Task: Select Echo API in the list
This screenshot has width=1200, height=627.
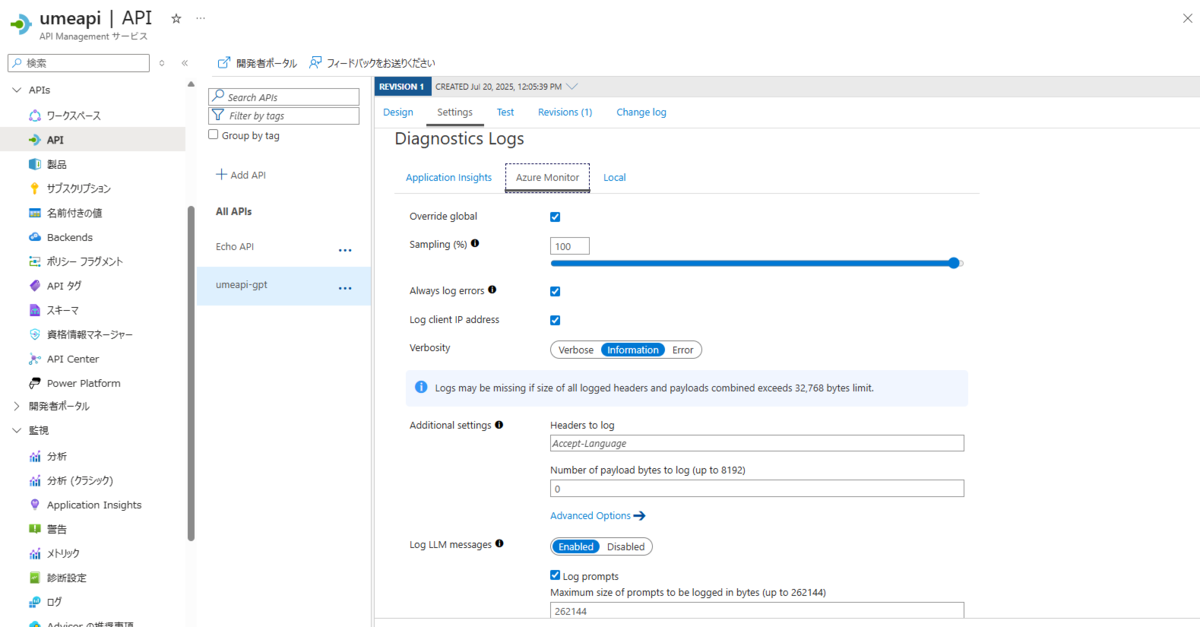Action: [x=235, y=246]
